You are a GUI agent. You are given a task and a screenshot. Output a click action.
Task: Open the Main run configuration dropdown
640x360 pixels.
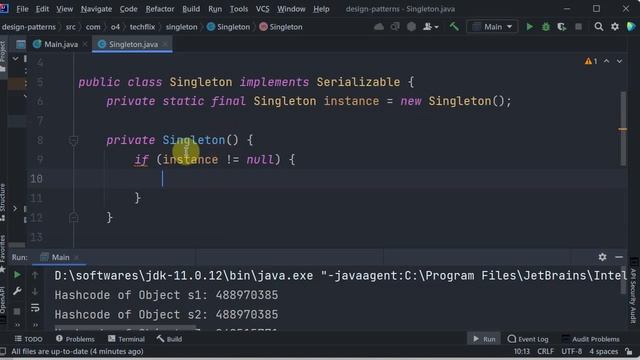493,27
